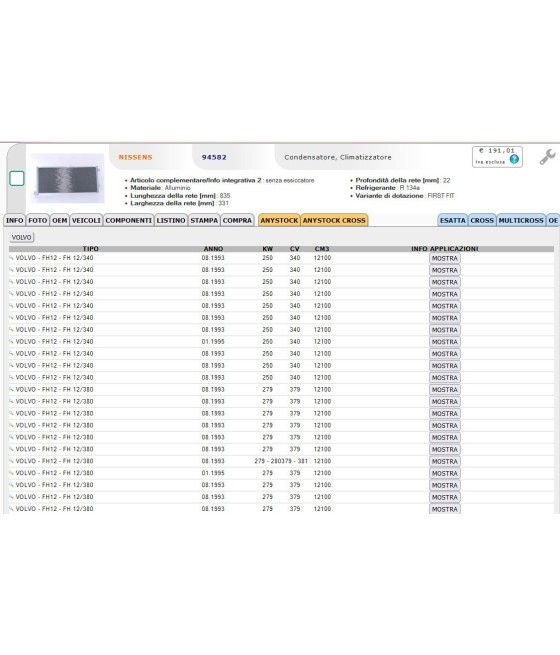Click the € 191,01 price box
Screen dimensions: 560x655
coord(497,156)
